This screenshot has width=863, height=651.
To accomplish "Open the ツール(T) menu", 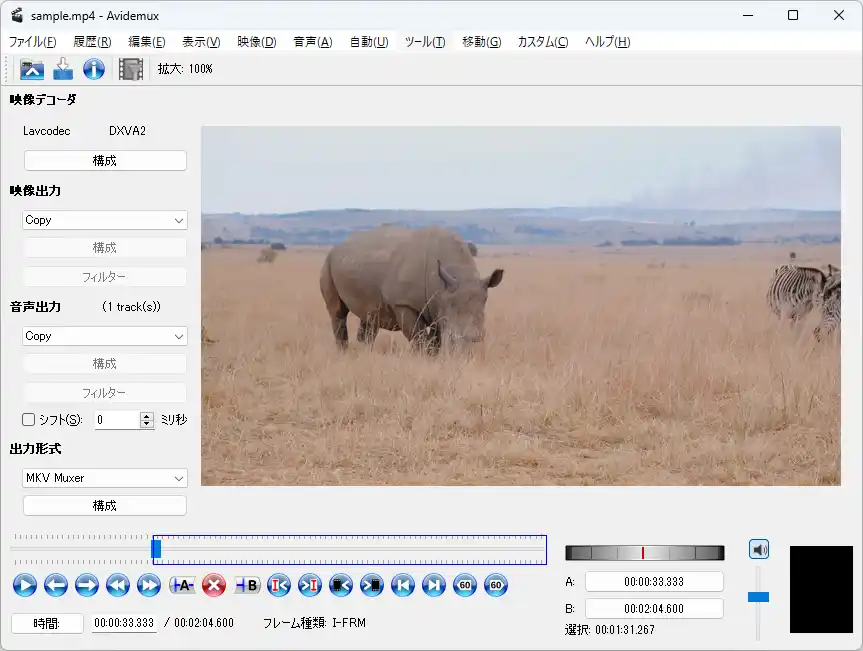I will pos(425,42).
